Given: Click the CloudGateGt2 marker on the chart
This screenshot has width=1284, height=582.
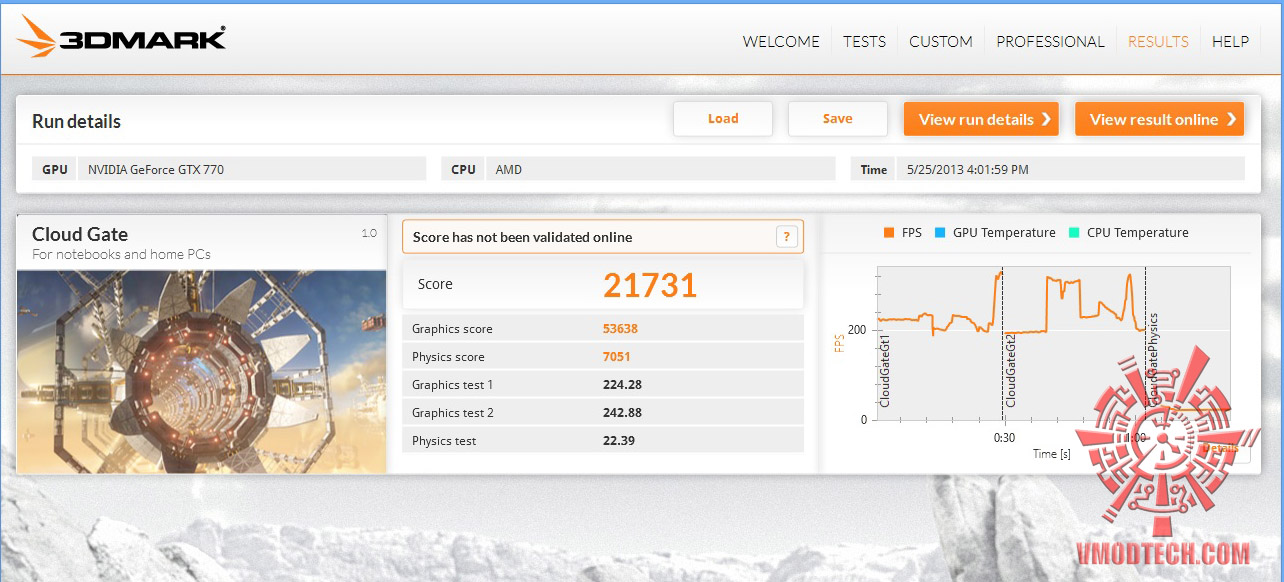Looking at the screenshot, I should point(1011,369).
